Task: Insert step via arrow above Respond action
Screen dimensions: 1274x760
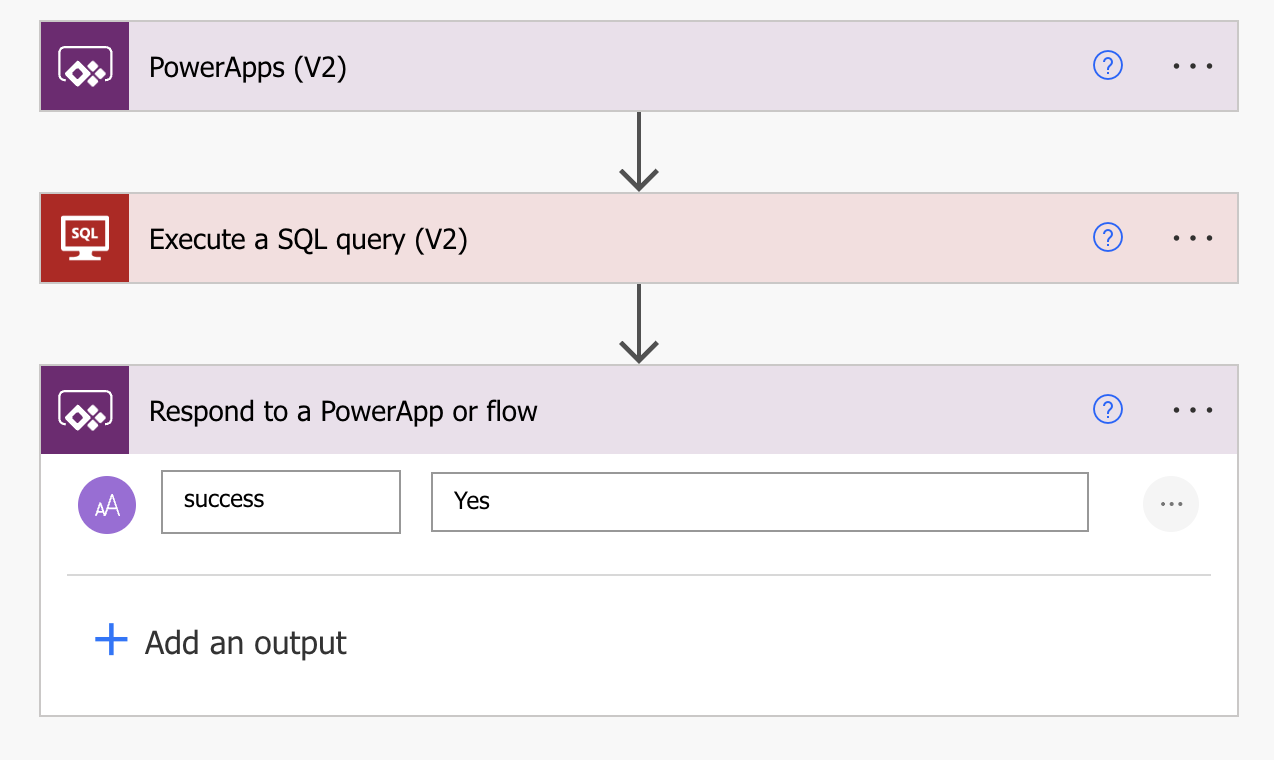Action: coord(638,324)
